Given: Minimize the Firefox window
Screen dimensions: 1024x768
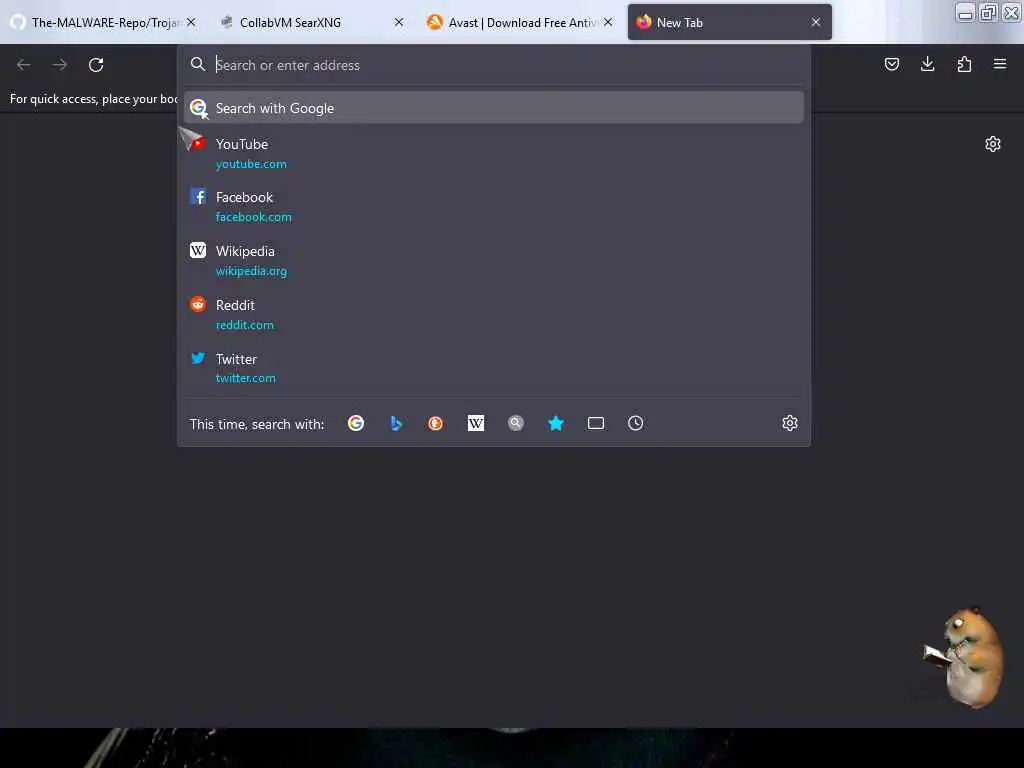Looking at the screenshot, I should (965, 12).
